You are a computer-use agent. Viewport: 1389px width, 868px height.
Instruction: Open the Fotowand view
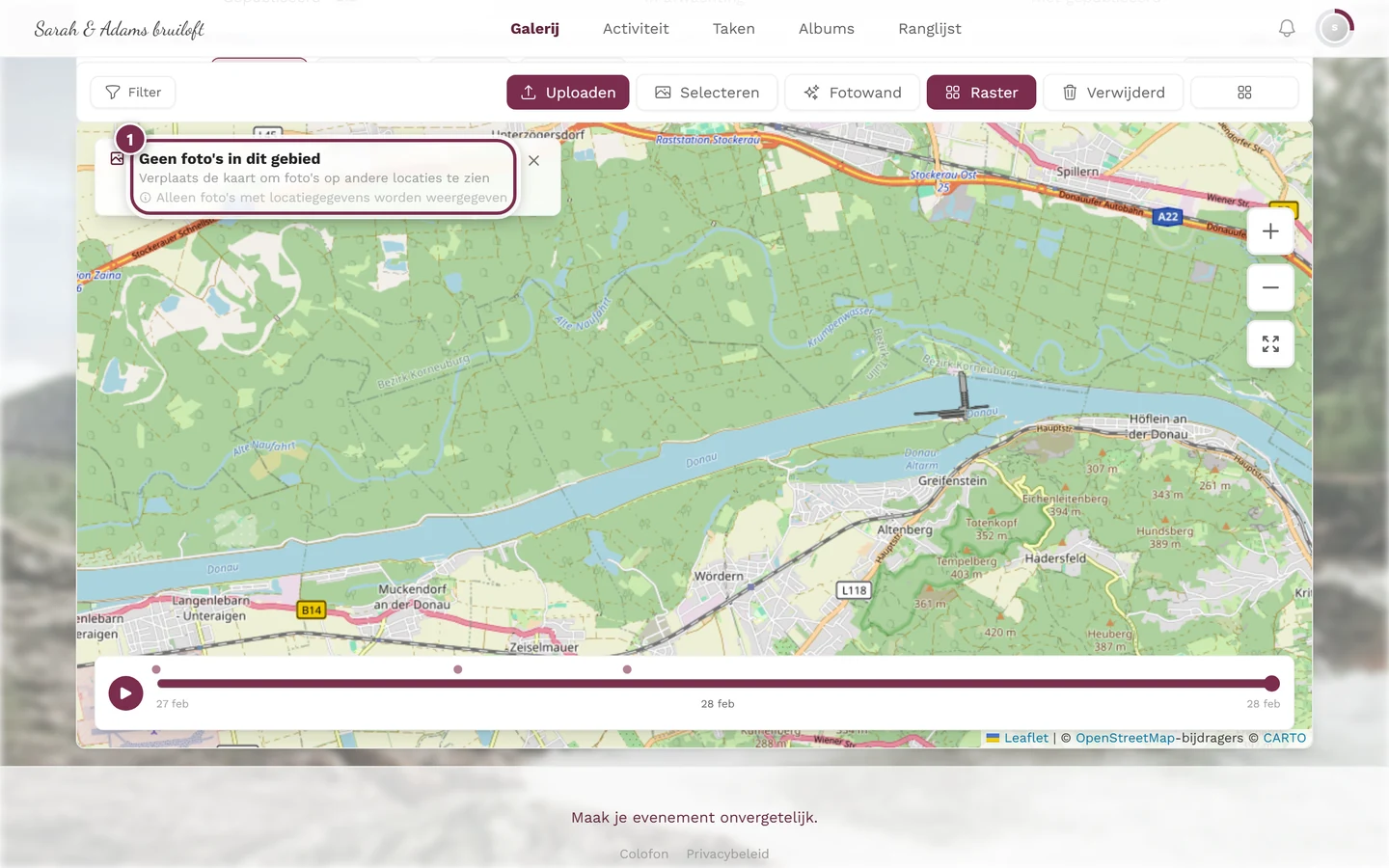click(853, 93)
